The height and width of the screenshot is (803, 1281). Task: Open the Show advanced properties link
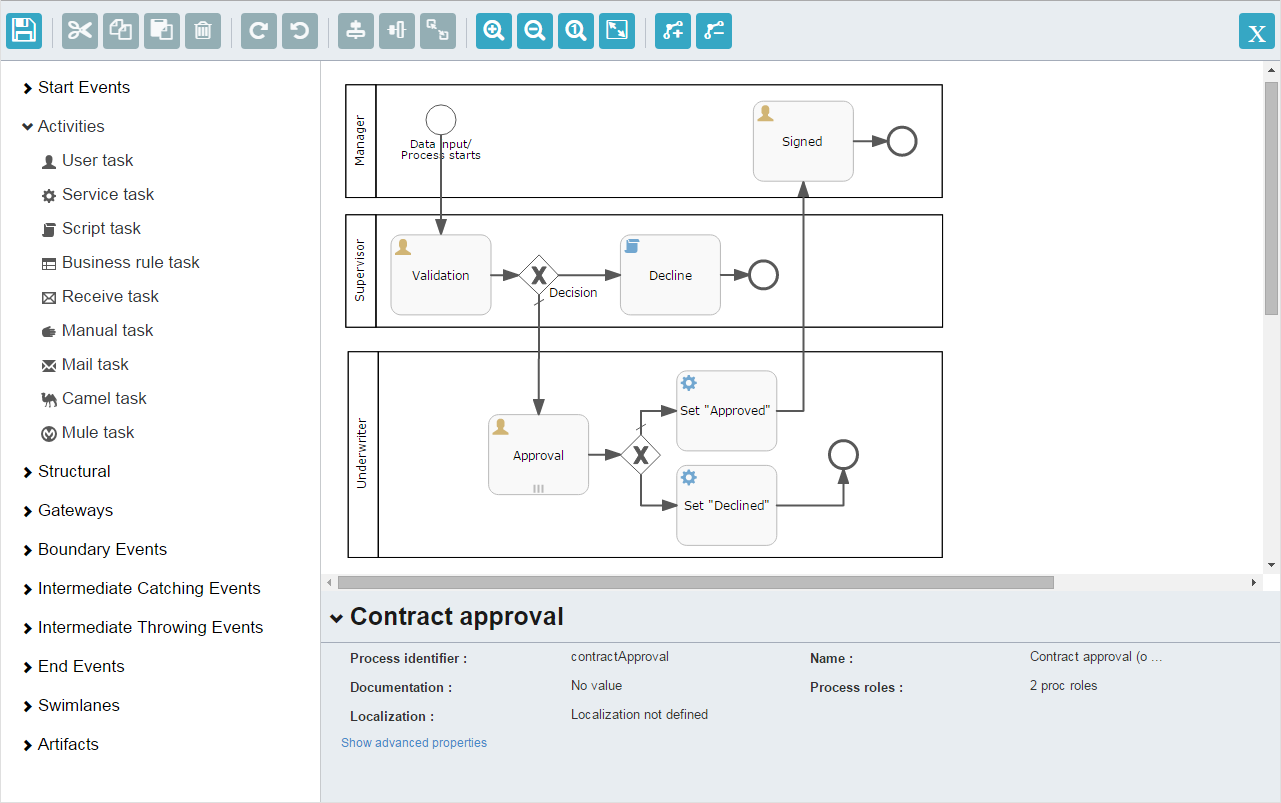414,743
